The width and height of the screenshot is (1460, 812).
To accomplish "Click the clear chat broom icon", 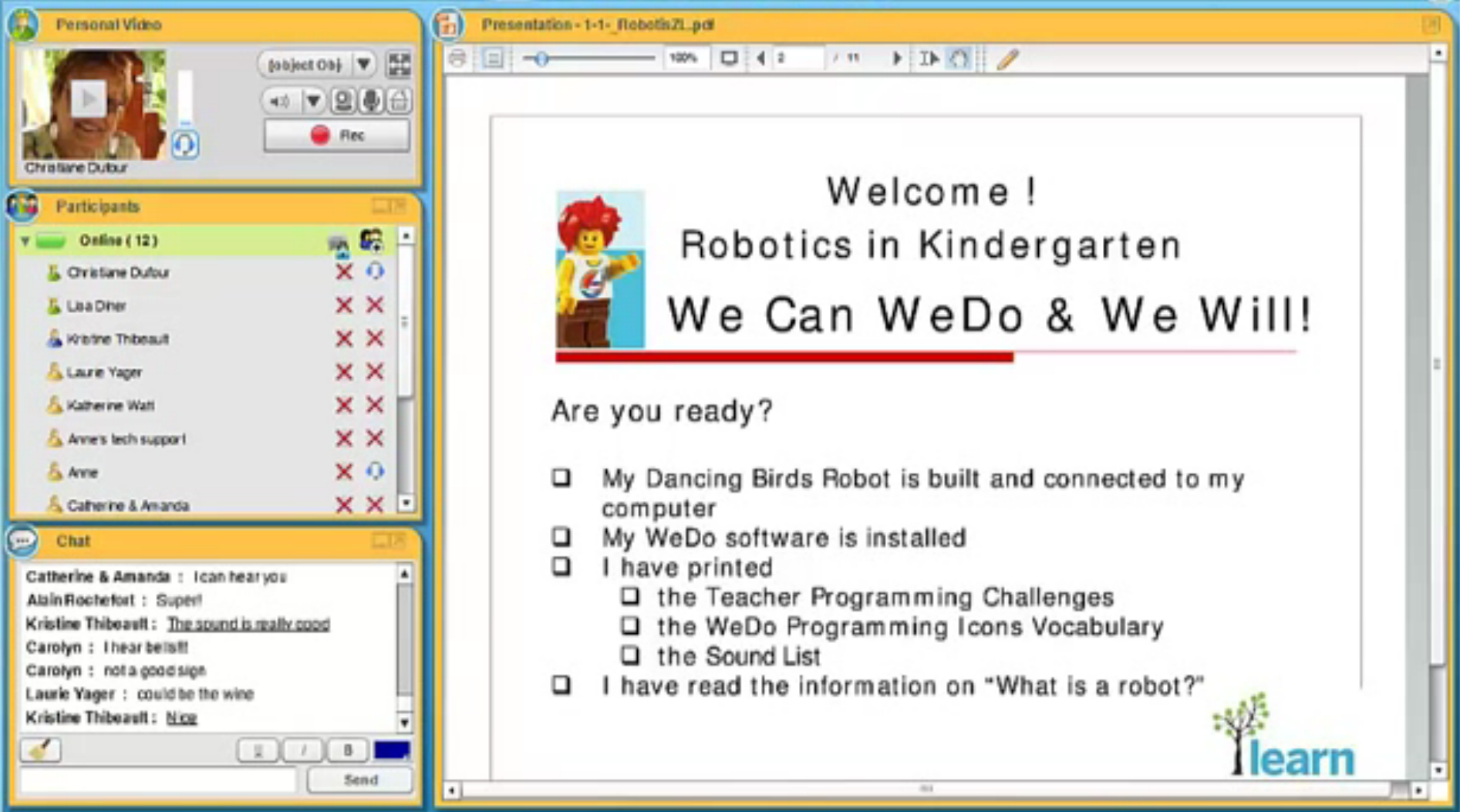I will [x=40, y=750].
